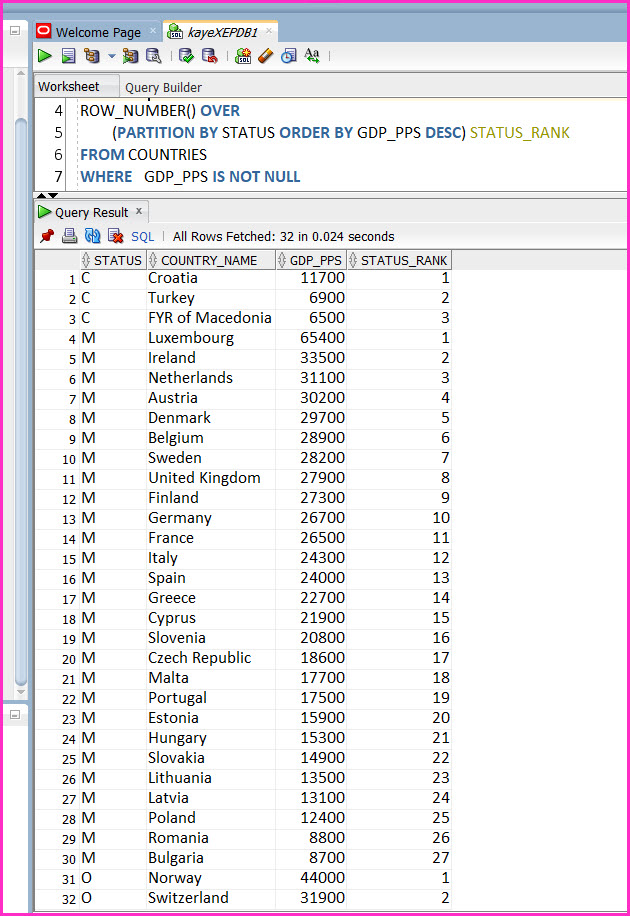Click the left panel vertical scrollbar thumb
This screenshot has width=630, height=916.
[21, 402]
